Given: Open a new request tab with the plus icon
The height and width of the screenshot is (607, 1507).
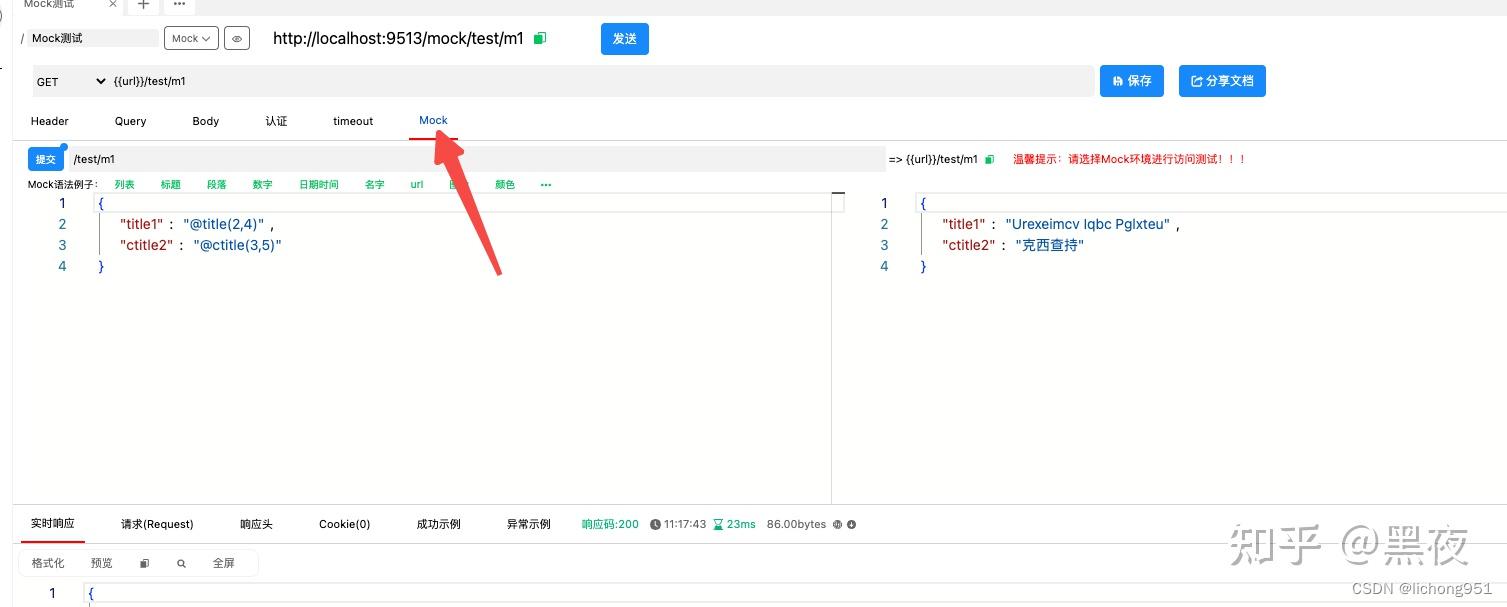Looking at the screenshot, I should (142, 6).
